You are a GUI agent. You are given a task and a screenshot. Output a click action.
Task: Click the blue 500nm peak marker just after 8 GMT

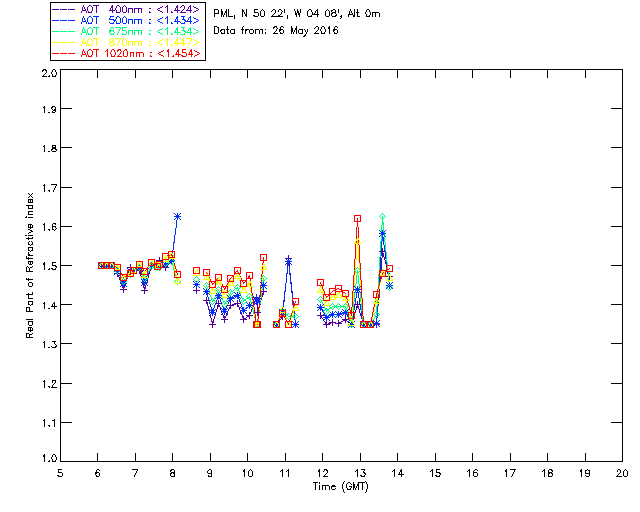coord(178,216)
